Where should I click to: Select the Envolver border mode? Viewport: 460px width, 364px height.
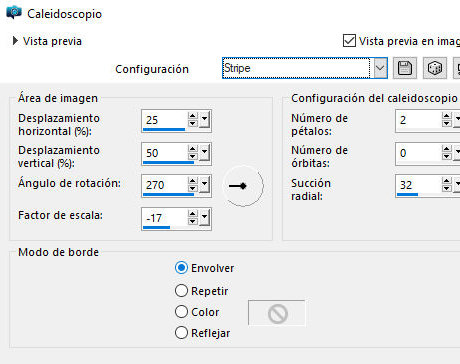pyautogui.click(x=181, y=268)
